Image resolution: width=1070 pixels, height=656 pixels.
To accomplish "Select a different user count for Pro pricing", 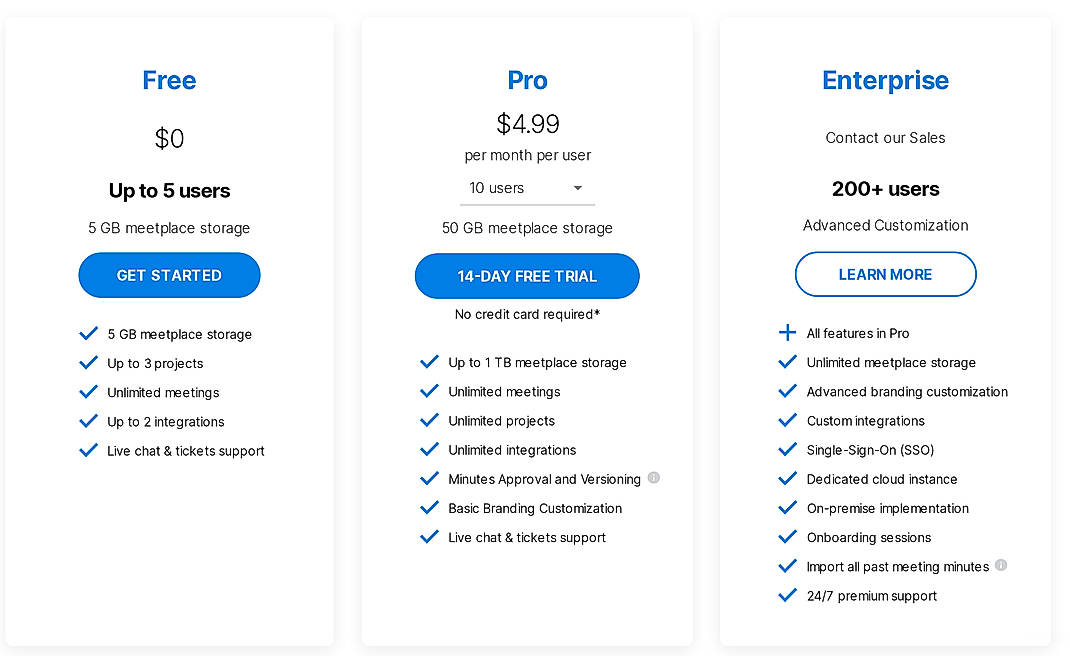I will (x=527, y=188).
